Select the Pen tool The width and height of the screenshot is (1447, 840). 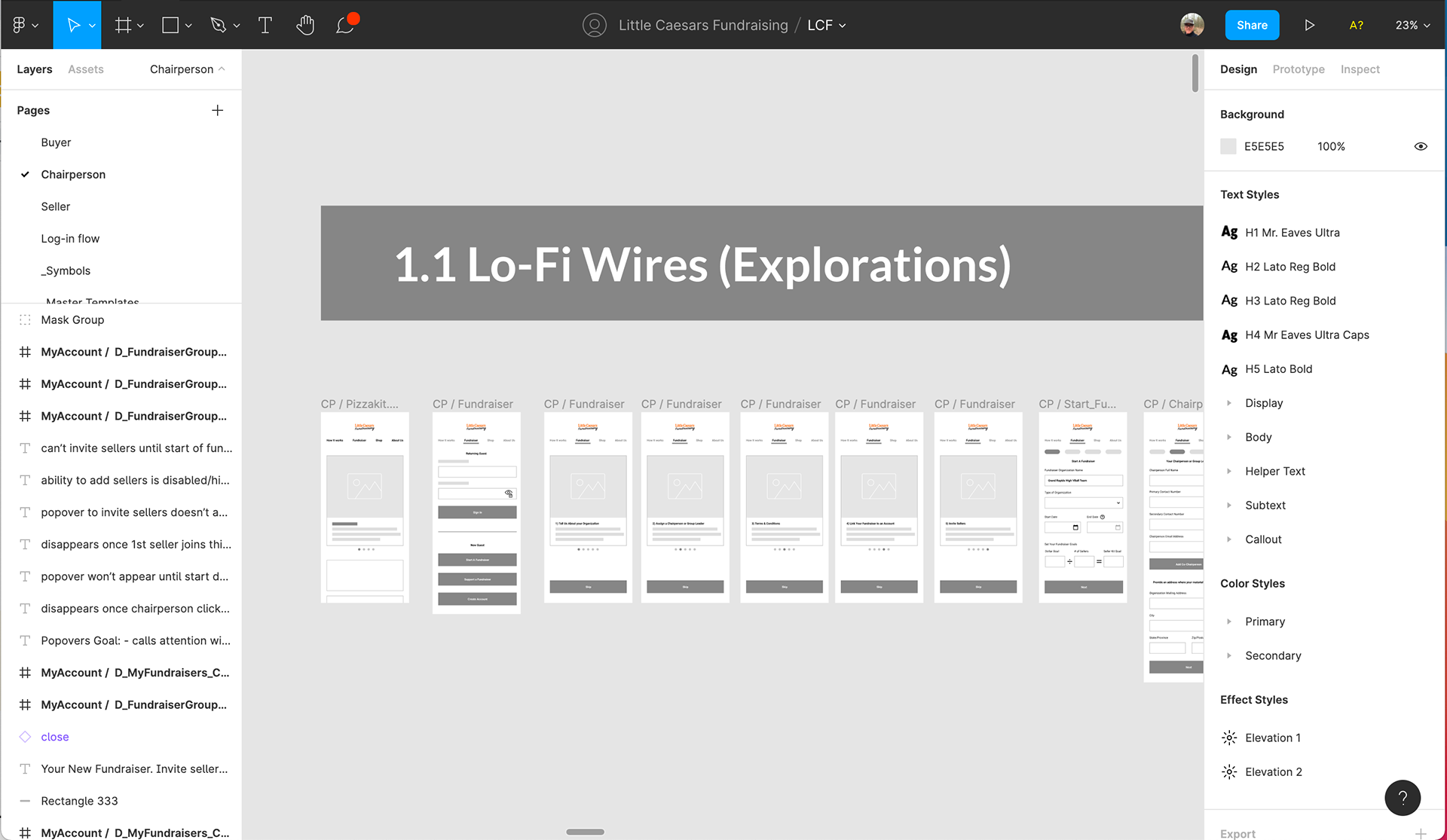(x=219, y=25)
